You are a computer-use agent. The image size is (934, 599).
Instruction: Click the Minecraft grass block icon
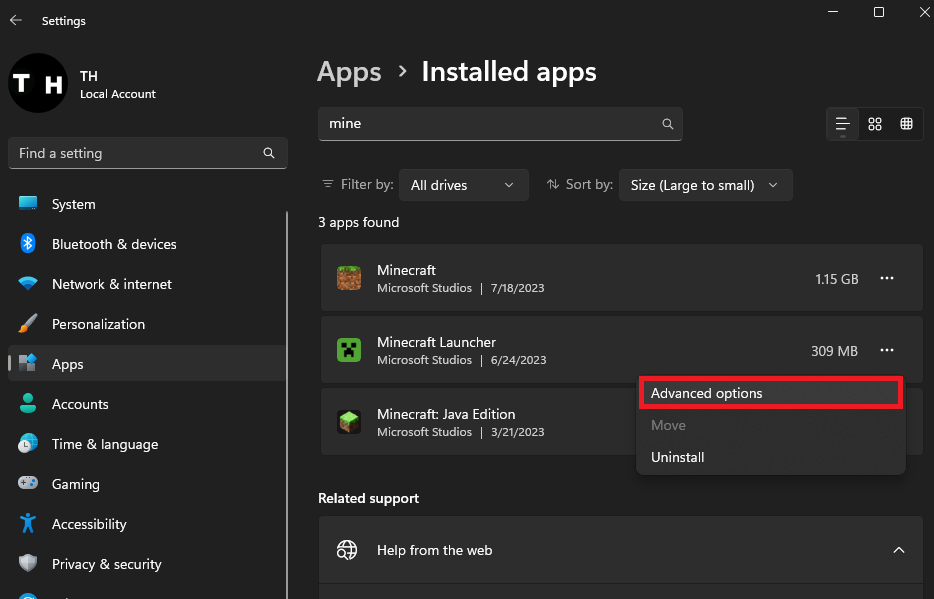click(x=349, y=278)
